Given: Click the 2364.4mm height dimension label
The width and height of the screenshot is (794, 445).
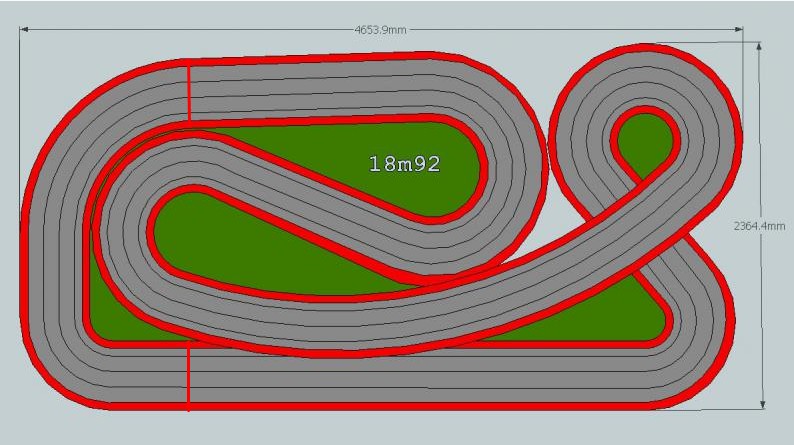Looking at the screenshot, I should click(x=759, y=226).
